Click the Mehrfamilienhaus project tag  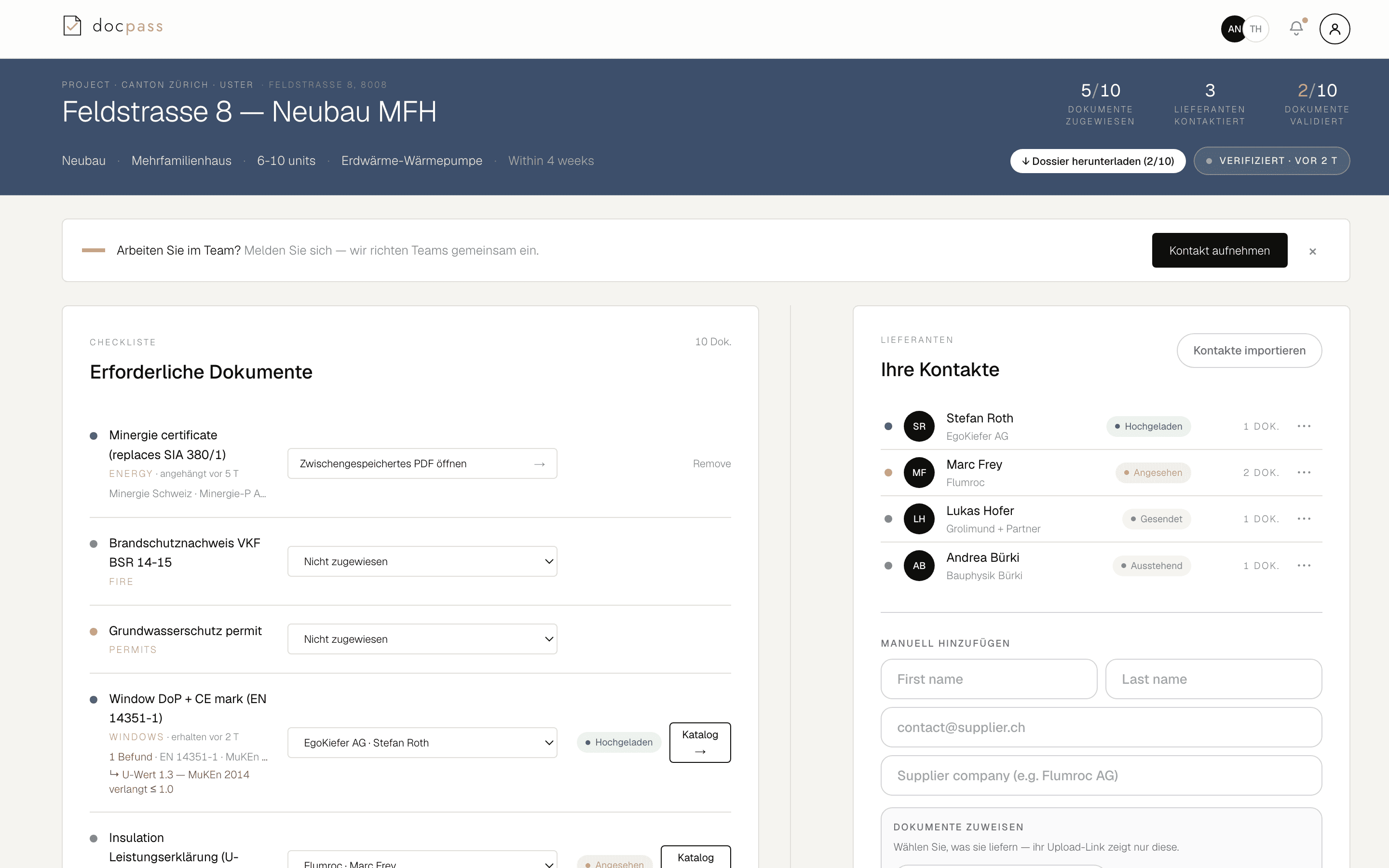(181, 161)
